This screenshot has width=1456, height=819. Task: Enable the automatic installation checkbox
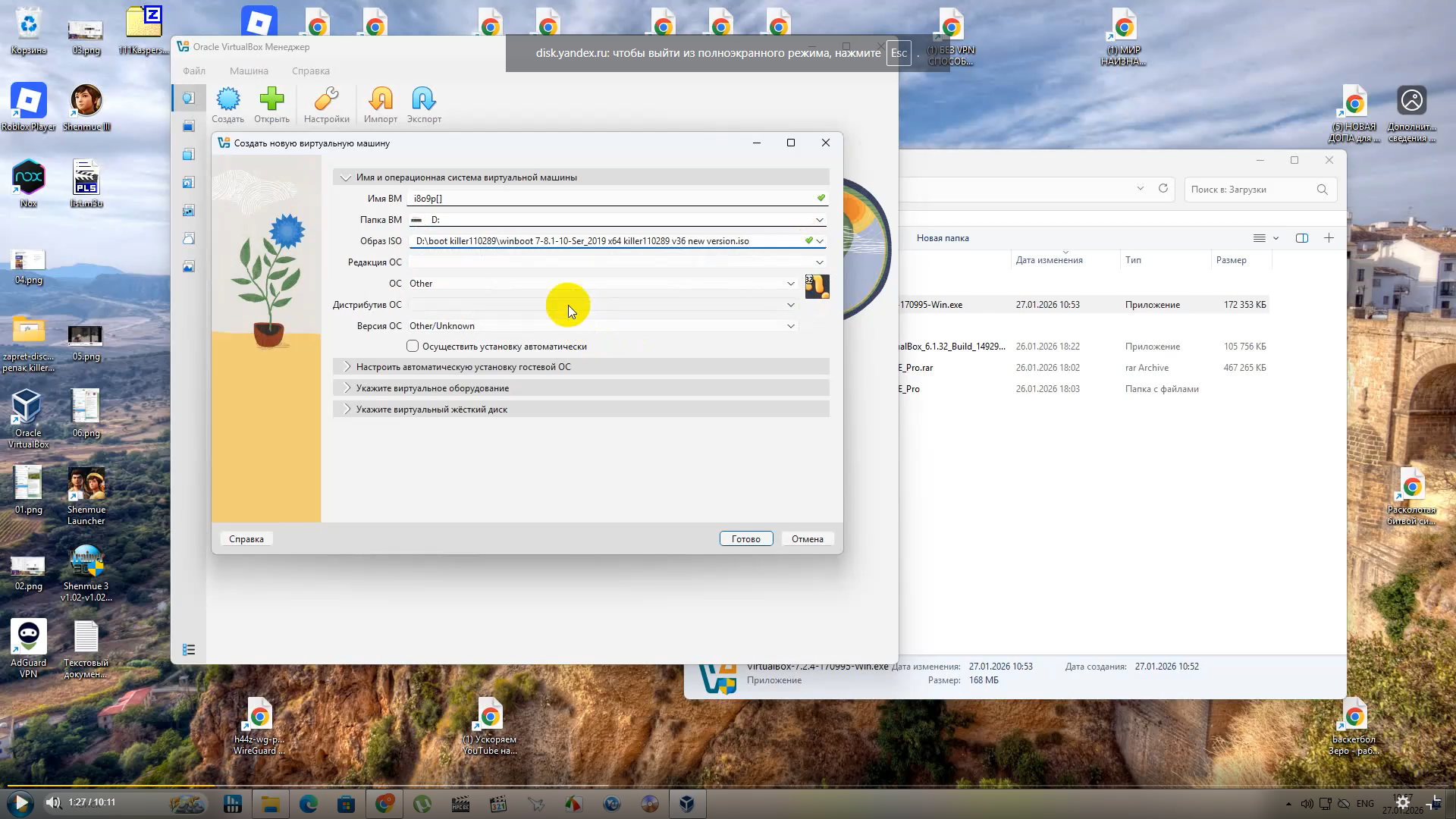click(413, 346)
